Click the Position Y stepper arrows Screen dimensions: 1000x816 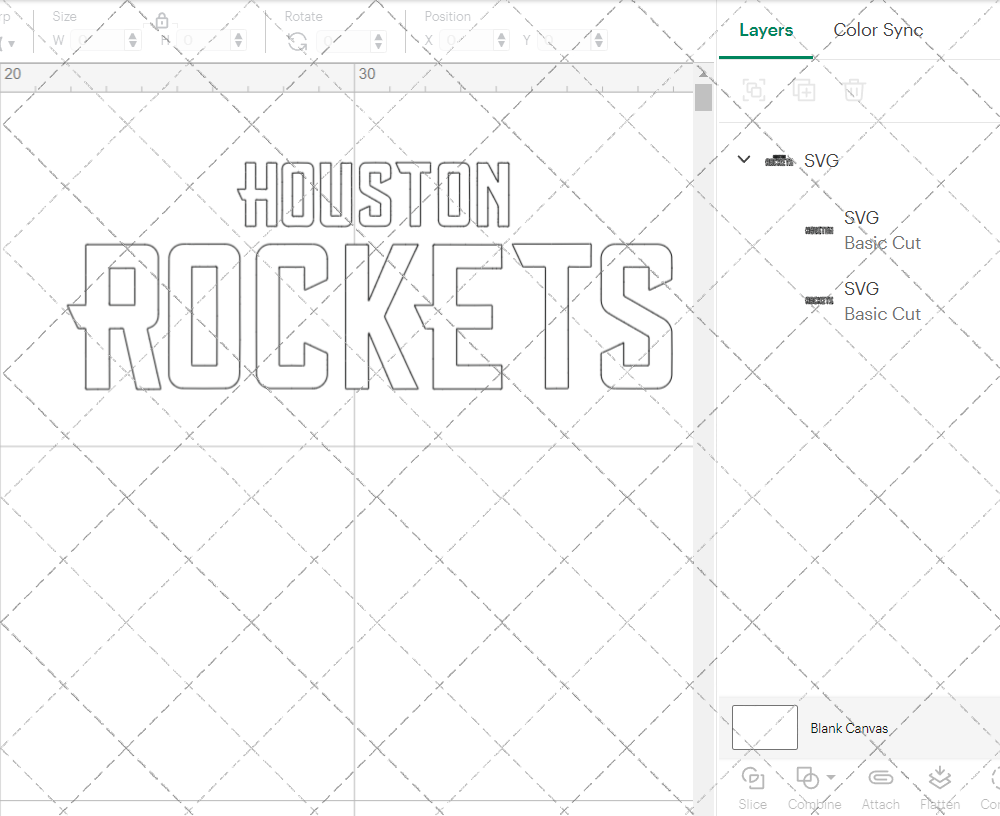pos(599,40)
